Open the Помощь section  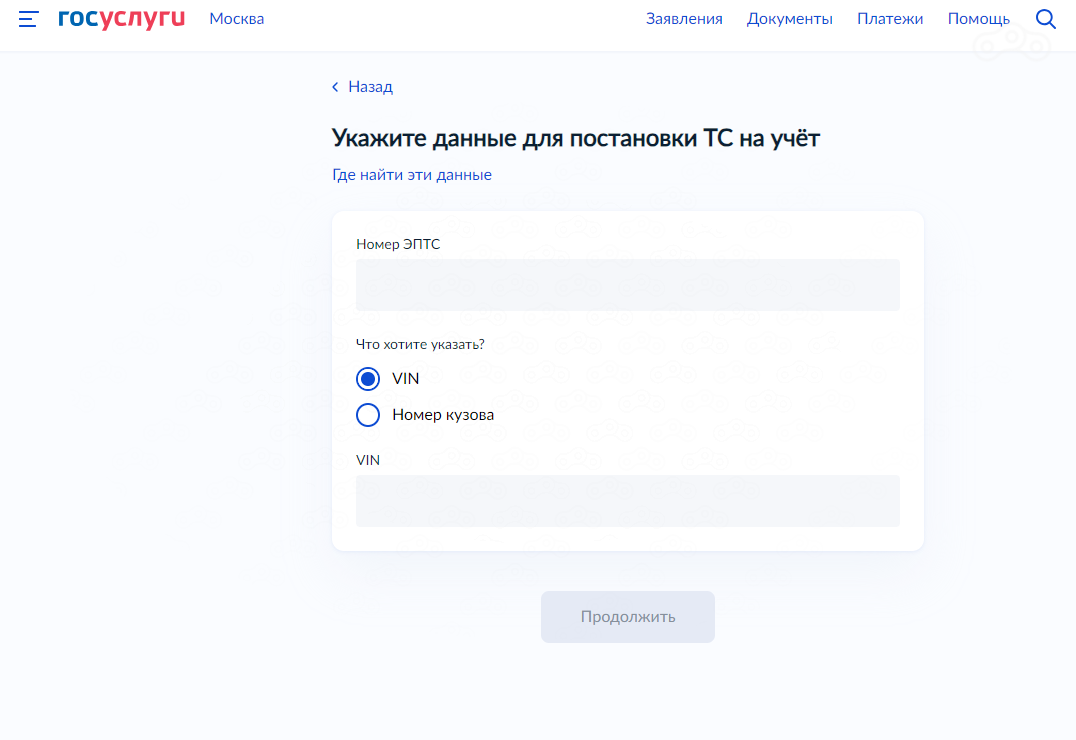[979, 18]
